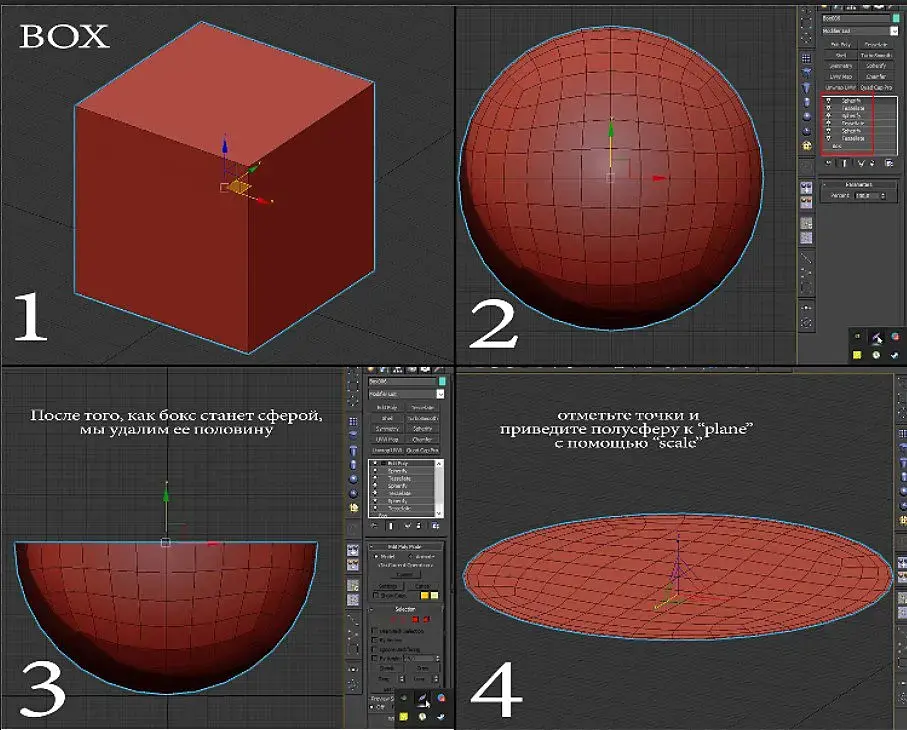This screenshot has width=907, height=730.
Task: Click yellow gear icon in step 2 side toolbar
Action: point(807,146)
